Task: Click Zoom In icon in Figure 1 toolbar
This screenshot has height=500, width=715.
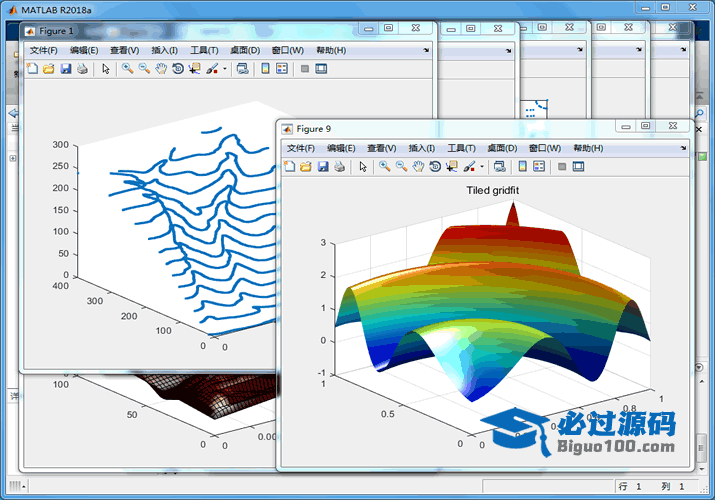Action: coord(128,69)
